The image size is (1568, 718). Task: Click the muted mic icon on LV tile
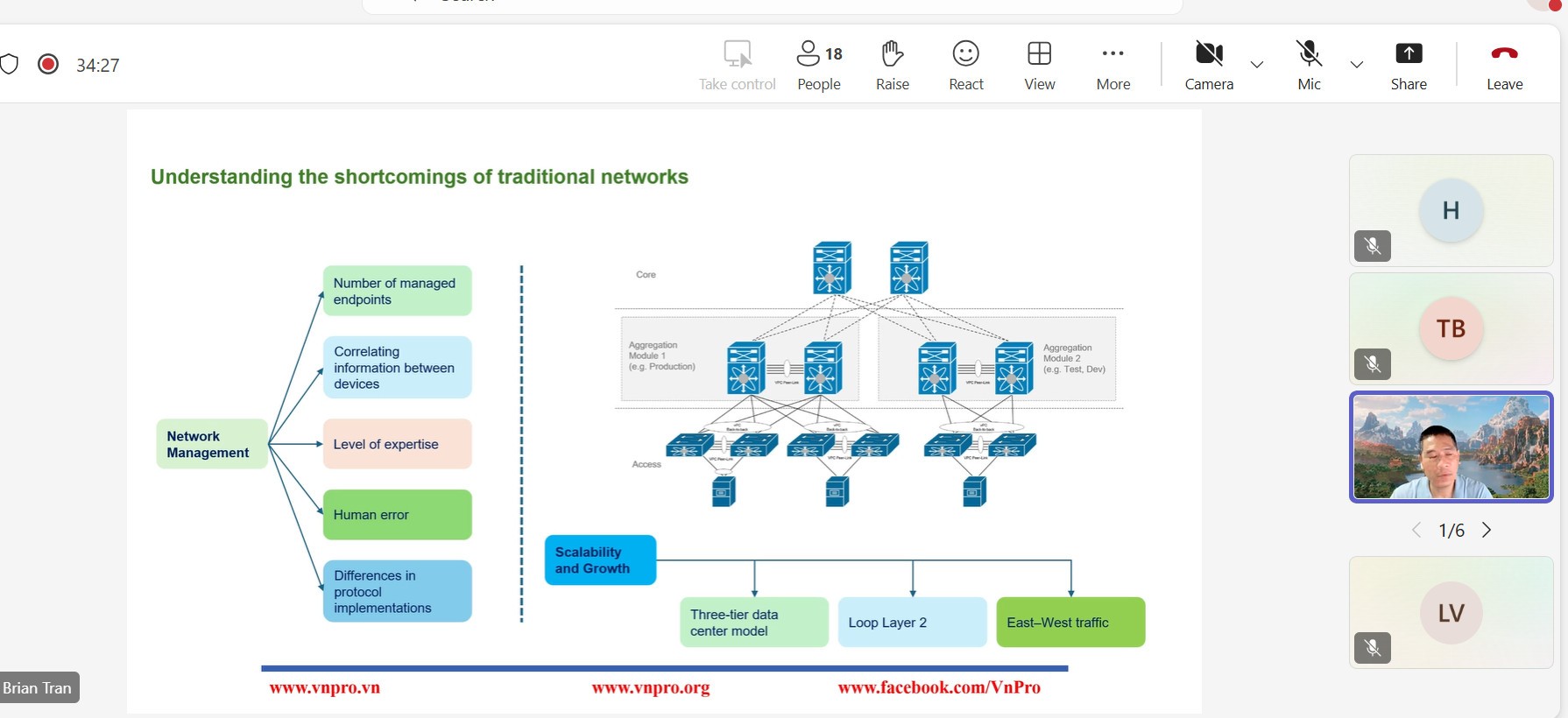coord(1372,648)
